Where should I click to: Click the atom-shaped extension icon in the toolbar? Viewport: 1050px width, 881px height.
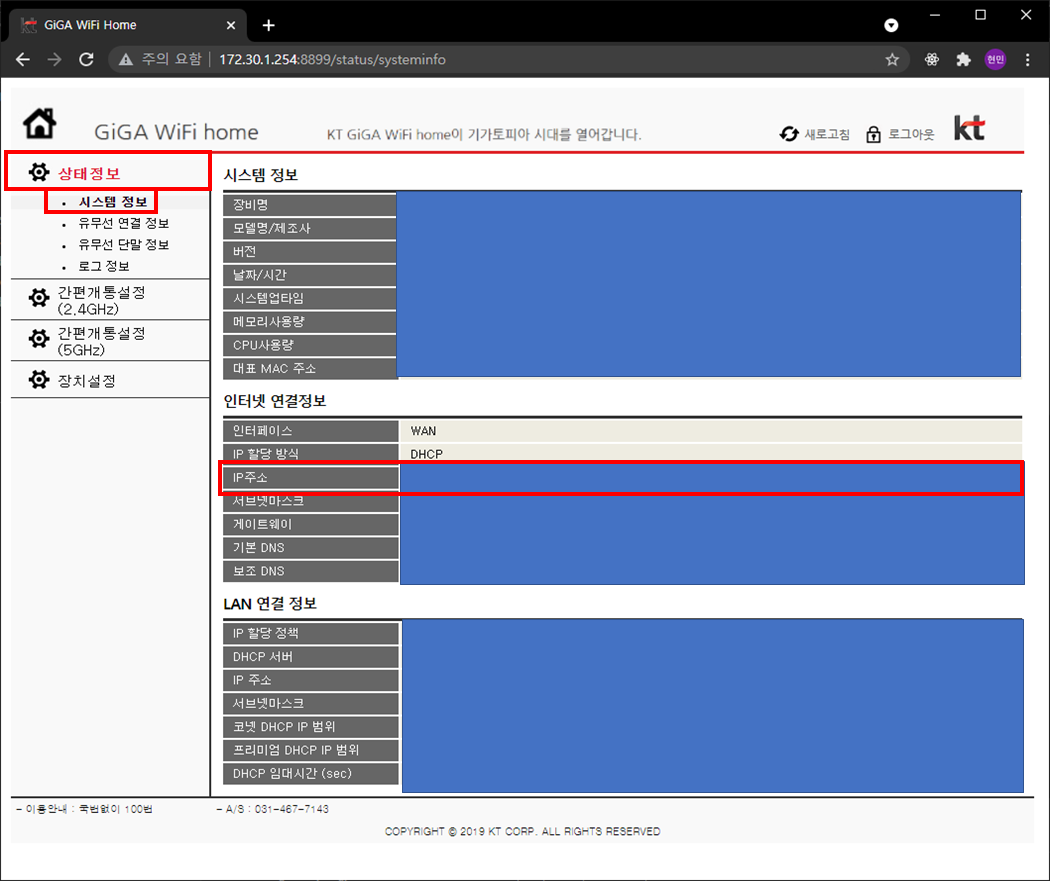(x=931, y=60)
